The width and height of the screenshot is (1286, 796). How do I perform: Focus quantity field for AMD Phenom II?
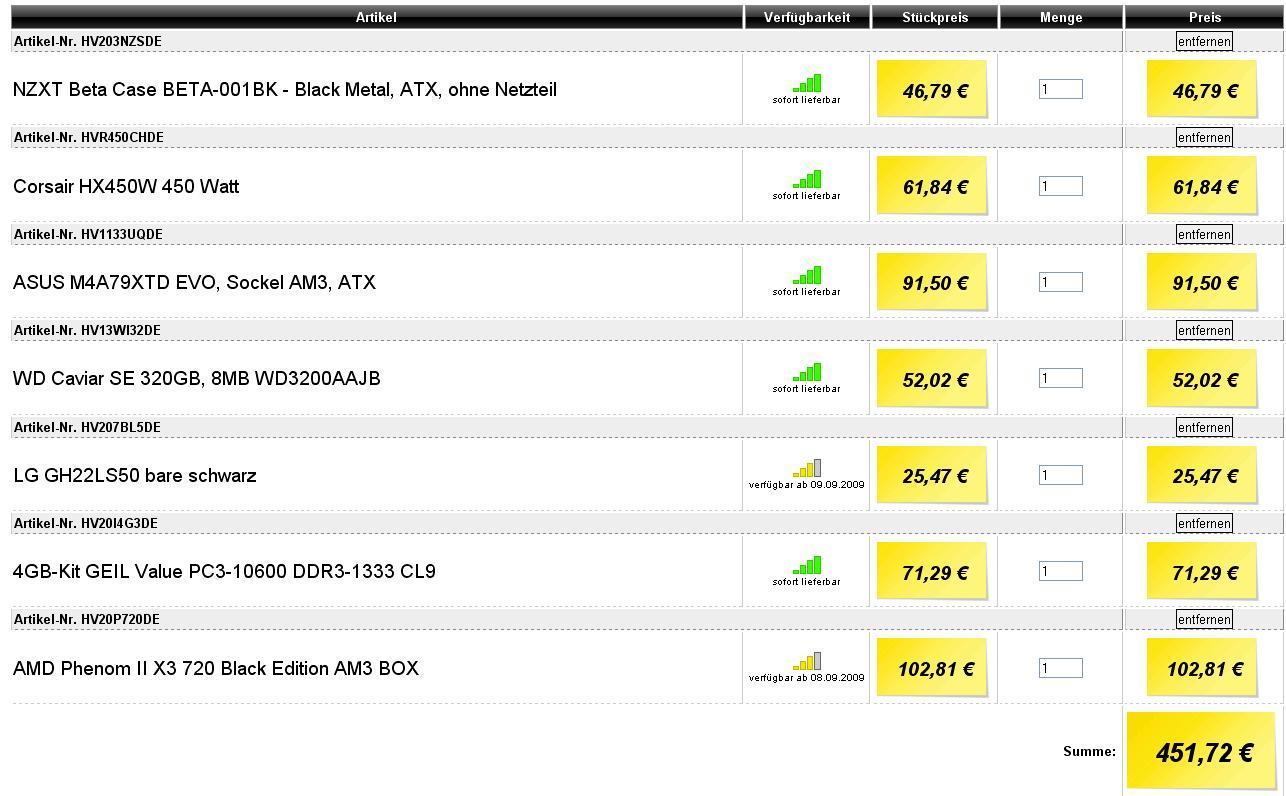coord(1061,668)
